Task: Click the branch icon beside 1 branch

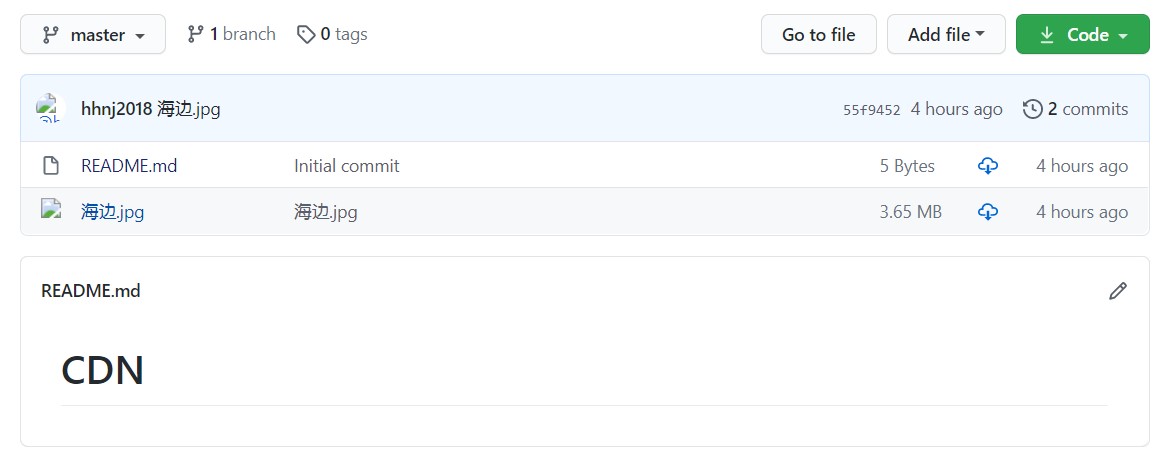Action: [x=196, y=34]
